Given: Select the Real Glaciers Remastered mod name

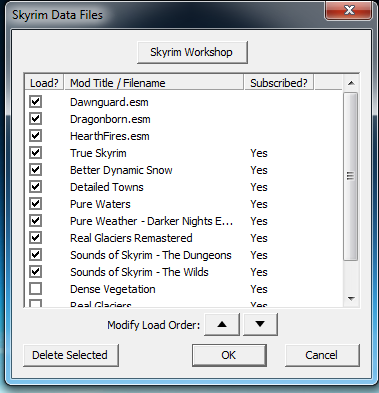Looking at the screenshot, I should [131, 238].
